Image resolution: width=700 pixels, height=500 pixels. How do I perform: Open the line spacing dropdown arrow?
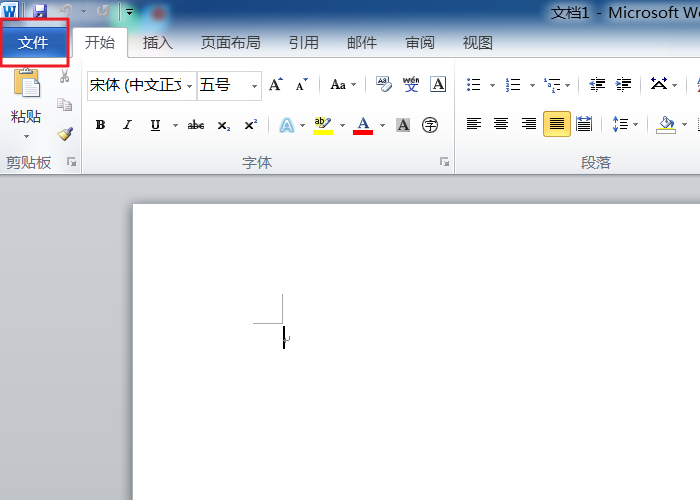click(636, 124)
